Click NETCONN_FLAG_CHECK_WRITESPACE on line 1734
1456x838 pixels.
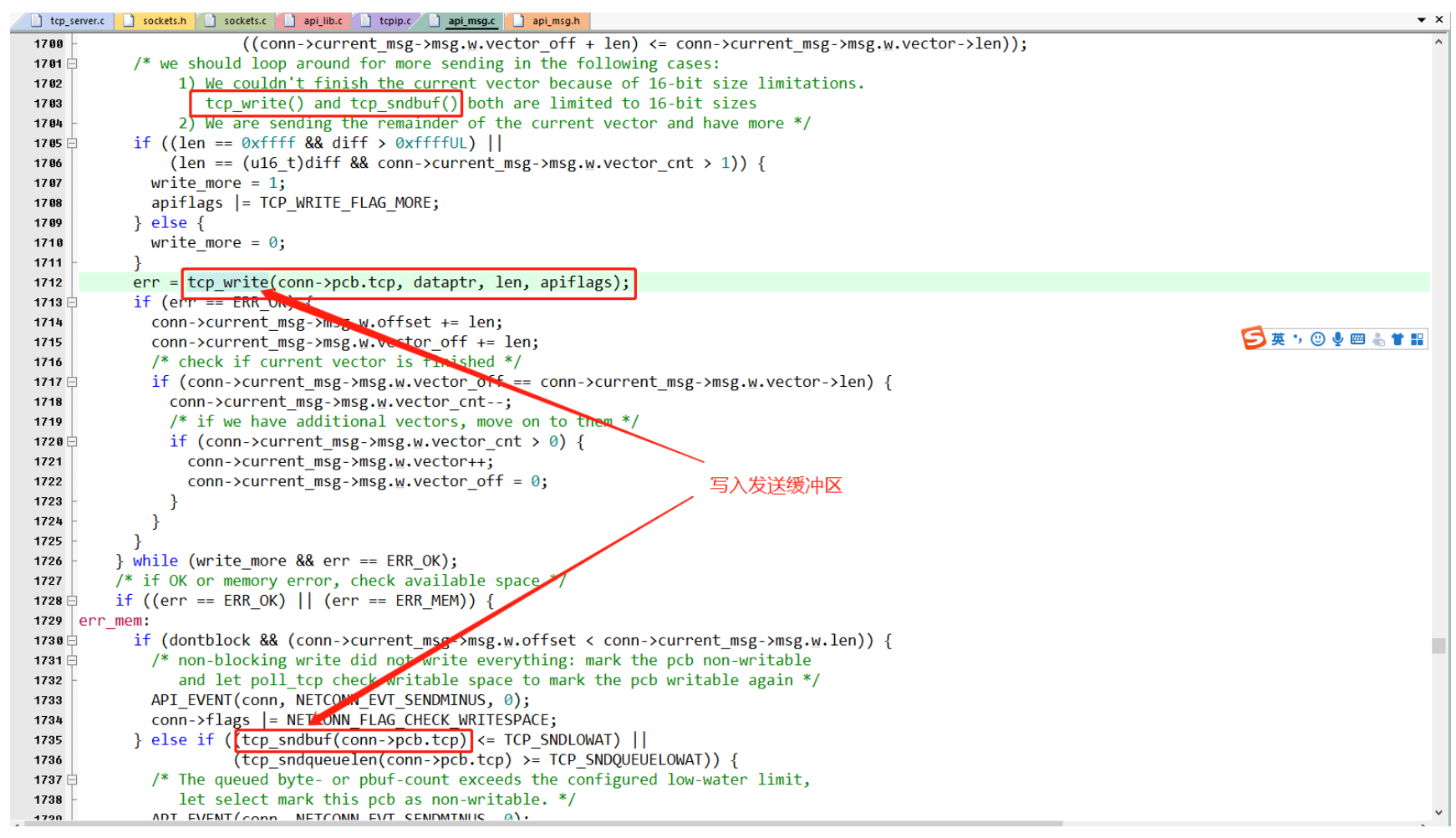418,720
